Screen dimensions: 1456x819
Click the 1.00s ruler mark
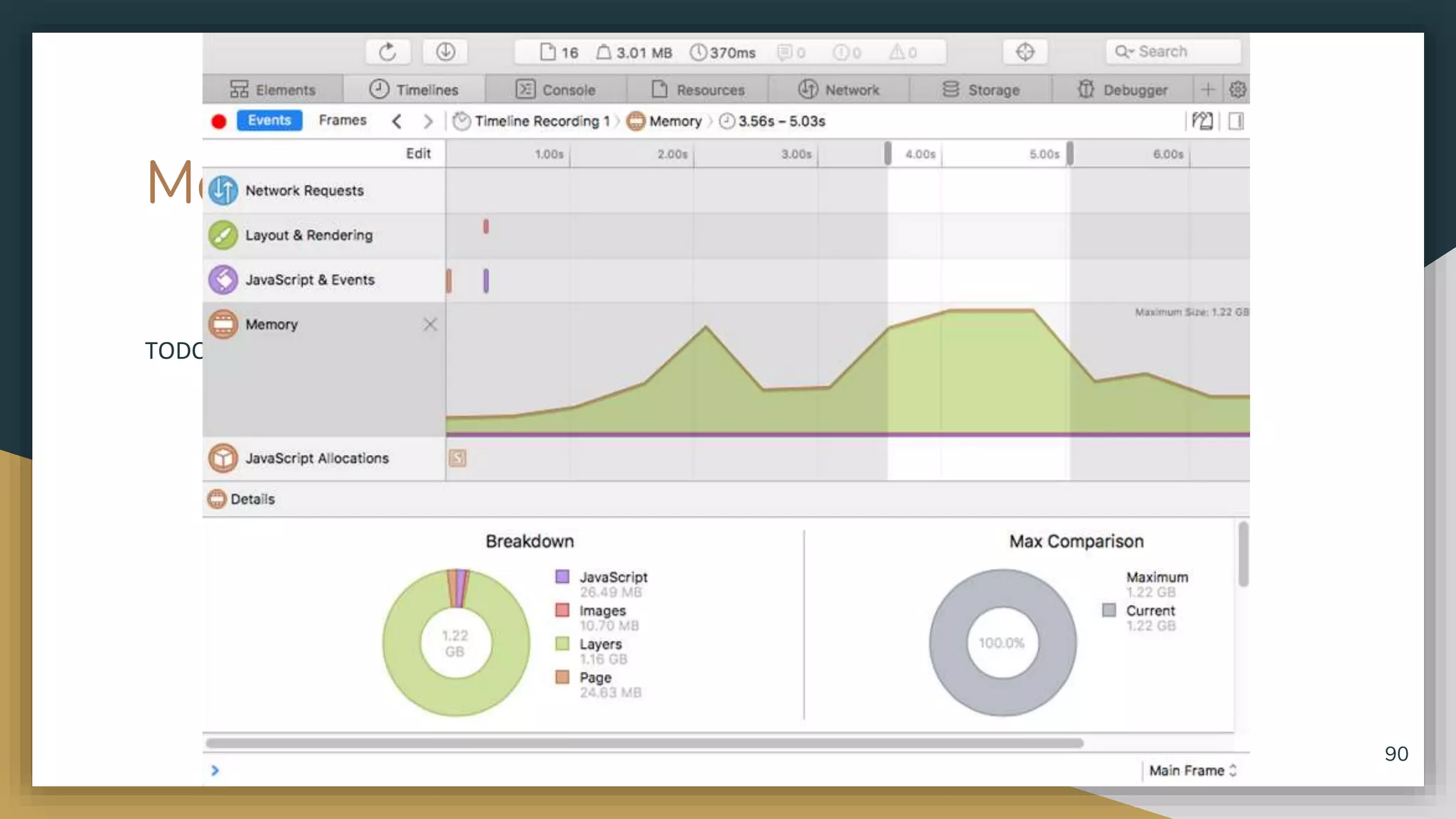[549, 154]
